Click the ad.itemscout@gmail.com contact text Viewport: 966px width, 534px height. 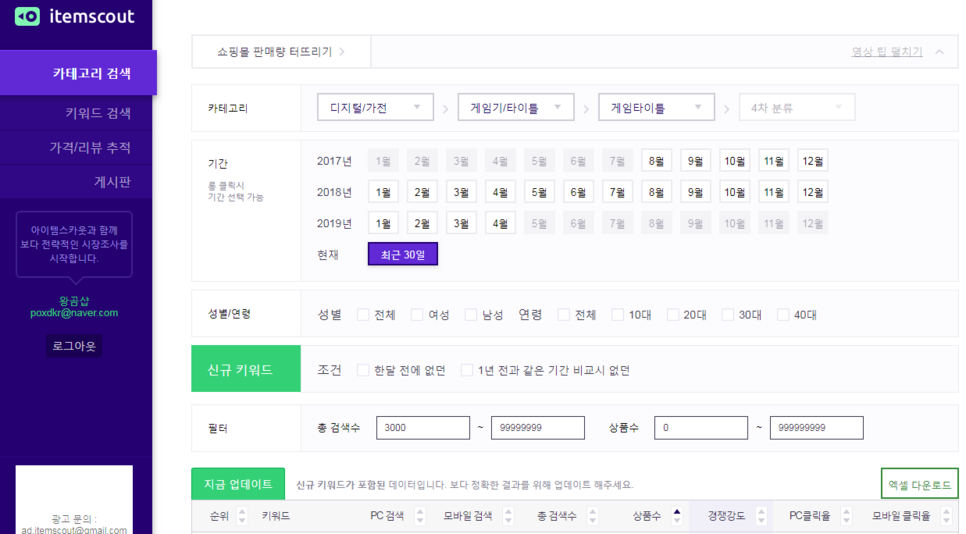tap(74, 530)
